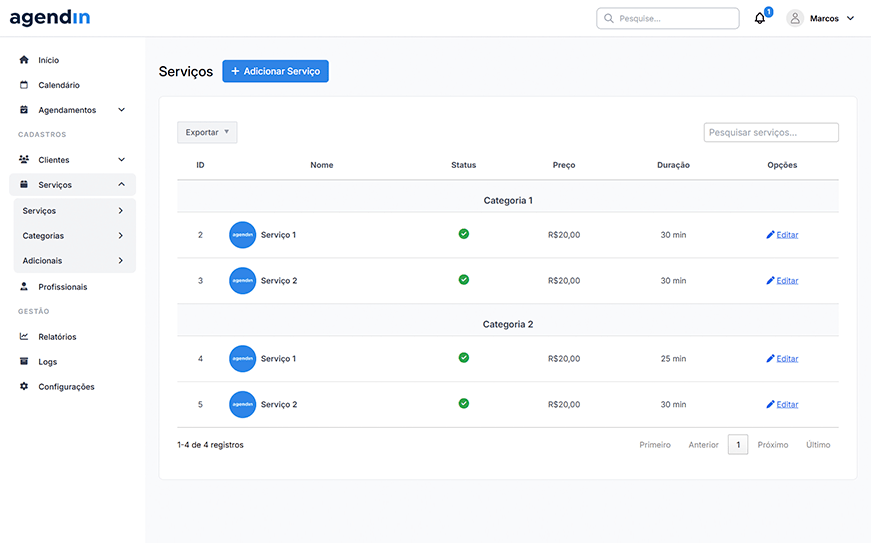Click the Profissionais person icon
The height and width of the screenshot is (543, 871).
pos(24,286)
